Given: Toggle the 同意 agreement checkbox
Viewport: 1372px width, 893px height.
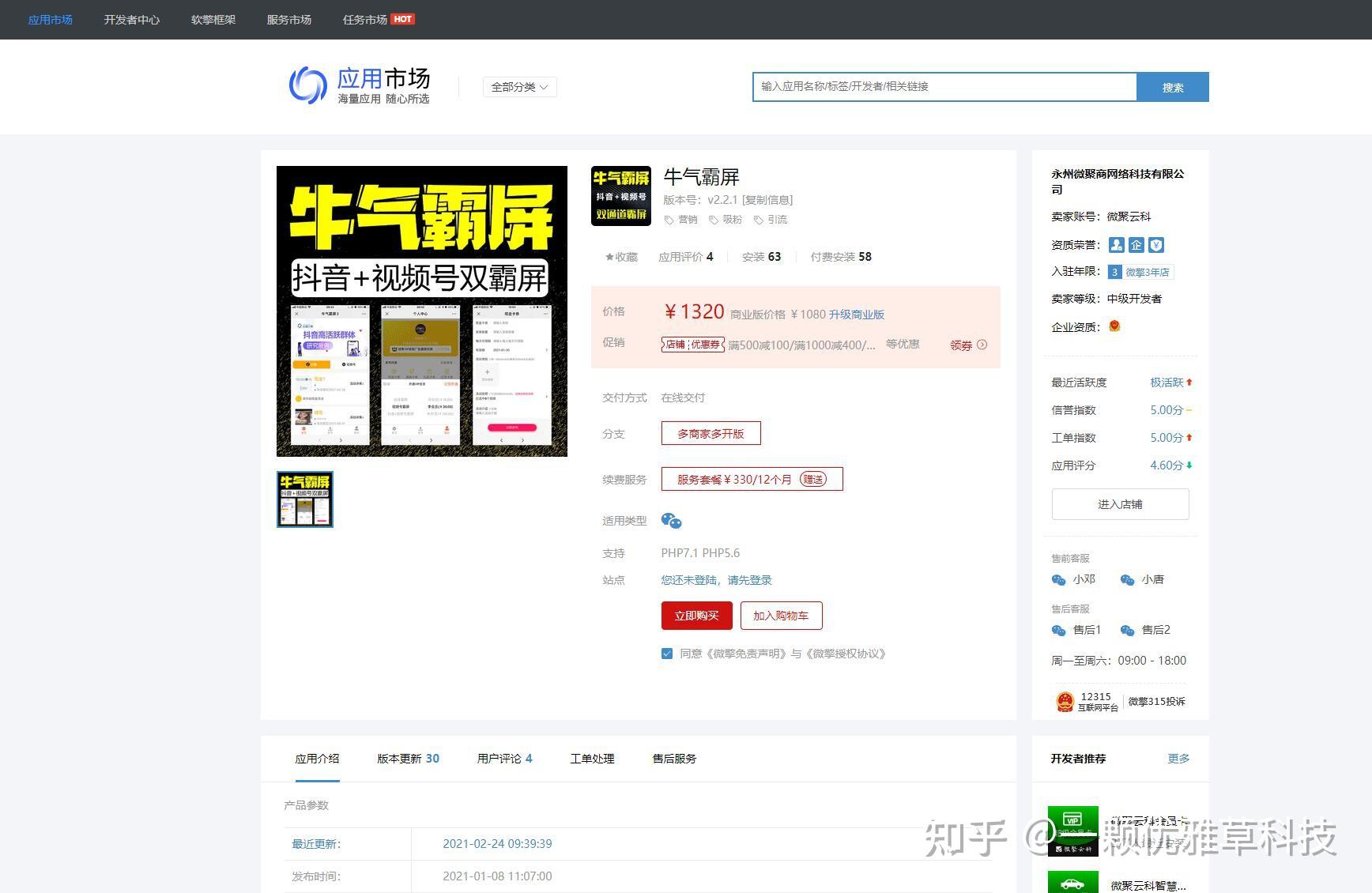Looking at the screenshot, I should click(x=667, y=654).
